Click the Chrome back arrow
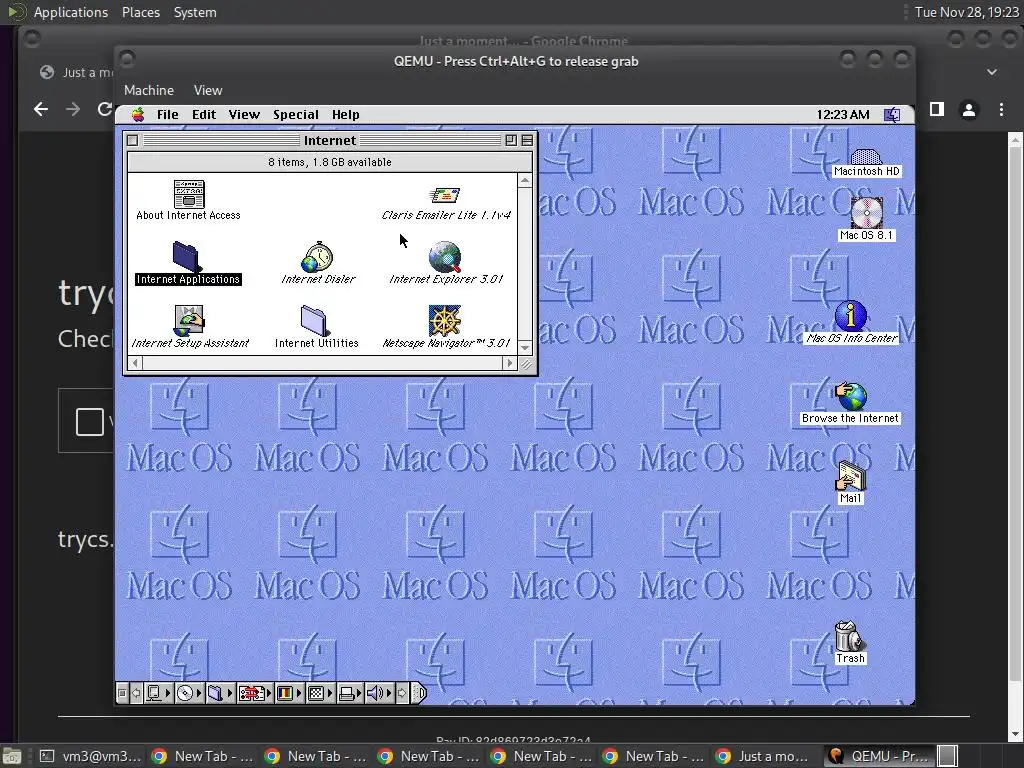The image size is (1024, 768). 40,109
